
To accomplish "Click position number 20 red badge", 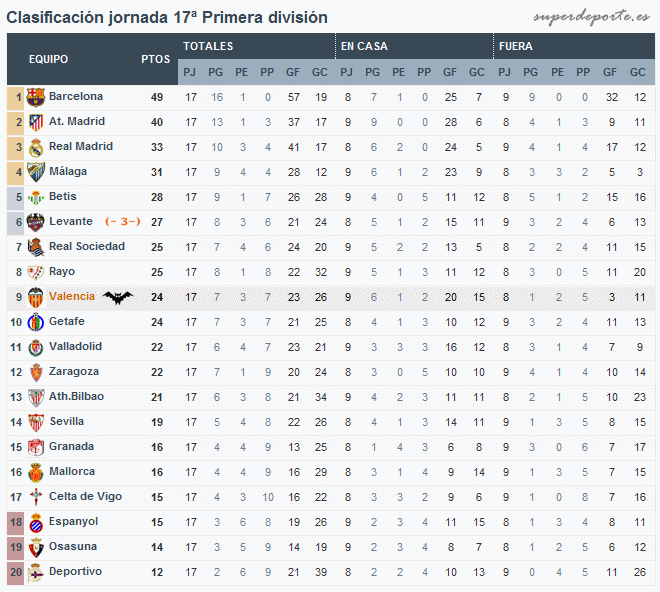I will pos(16,573).
